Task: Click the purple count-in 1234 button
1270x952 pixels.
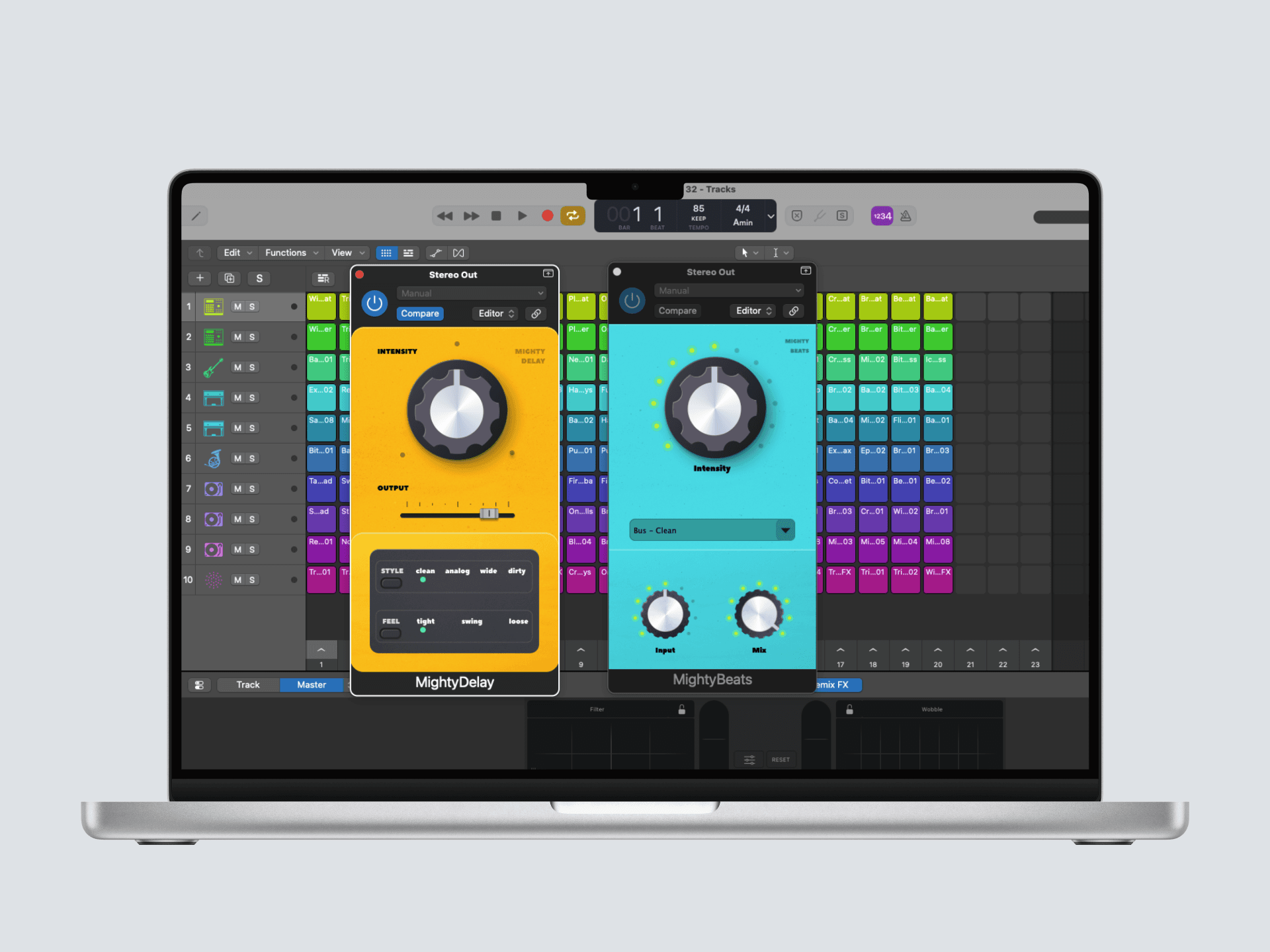Action: pyautogui.click(x=882, y=216)
